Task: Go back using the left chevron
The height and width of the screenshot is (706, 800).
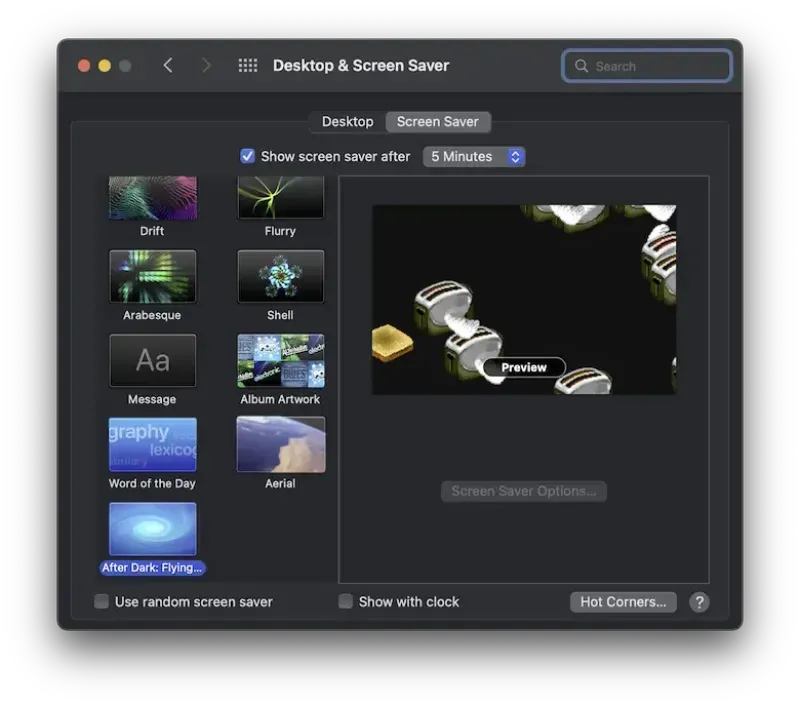Action: tap(168, 65)
